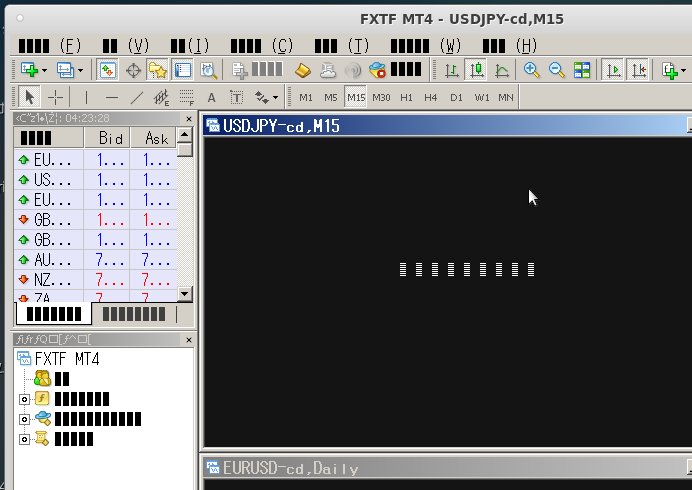Switch timeframe to MN
The height and width of the screenshot is (490, 692).
506,97
